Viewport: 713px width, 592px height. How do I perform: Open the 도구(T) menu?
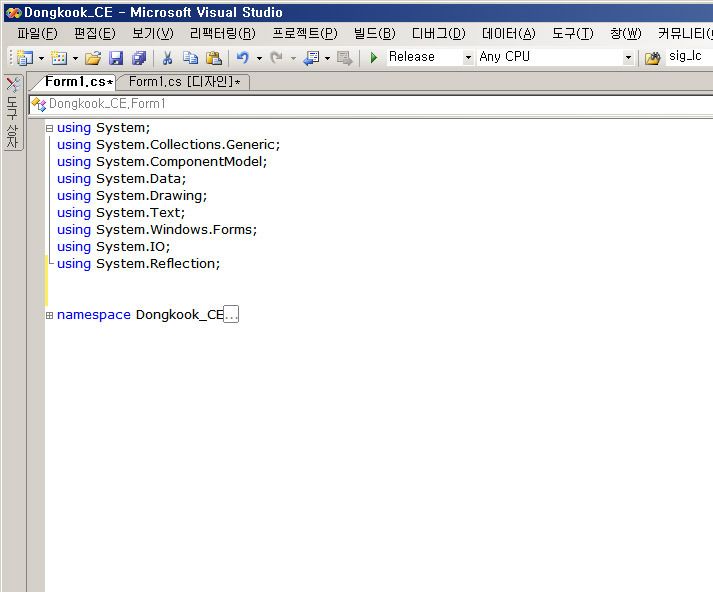point(572,34)
